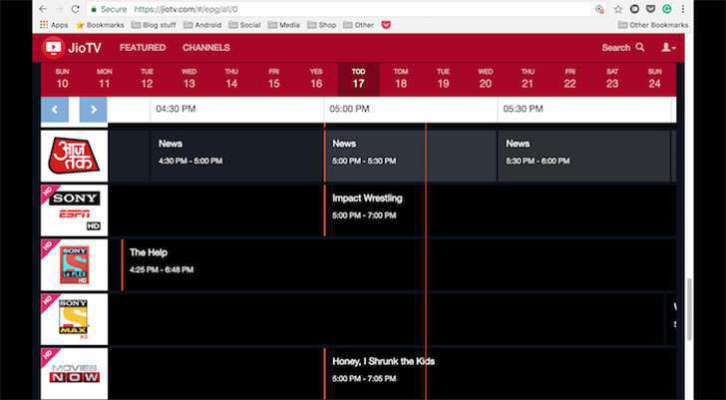The image size is (726, 400).
Task: Open the News 4:30 PM - 5:00 PM programme
Action: 237,156
